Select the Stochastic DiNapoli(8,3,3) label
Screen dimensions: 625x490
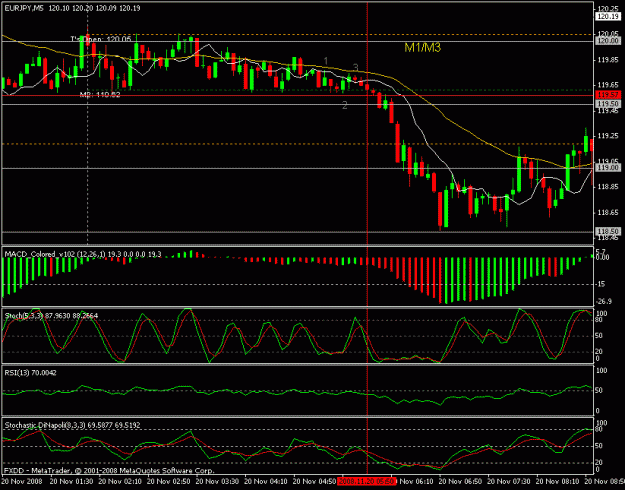pos(72,425)
